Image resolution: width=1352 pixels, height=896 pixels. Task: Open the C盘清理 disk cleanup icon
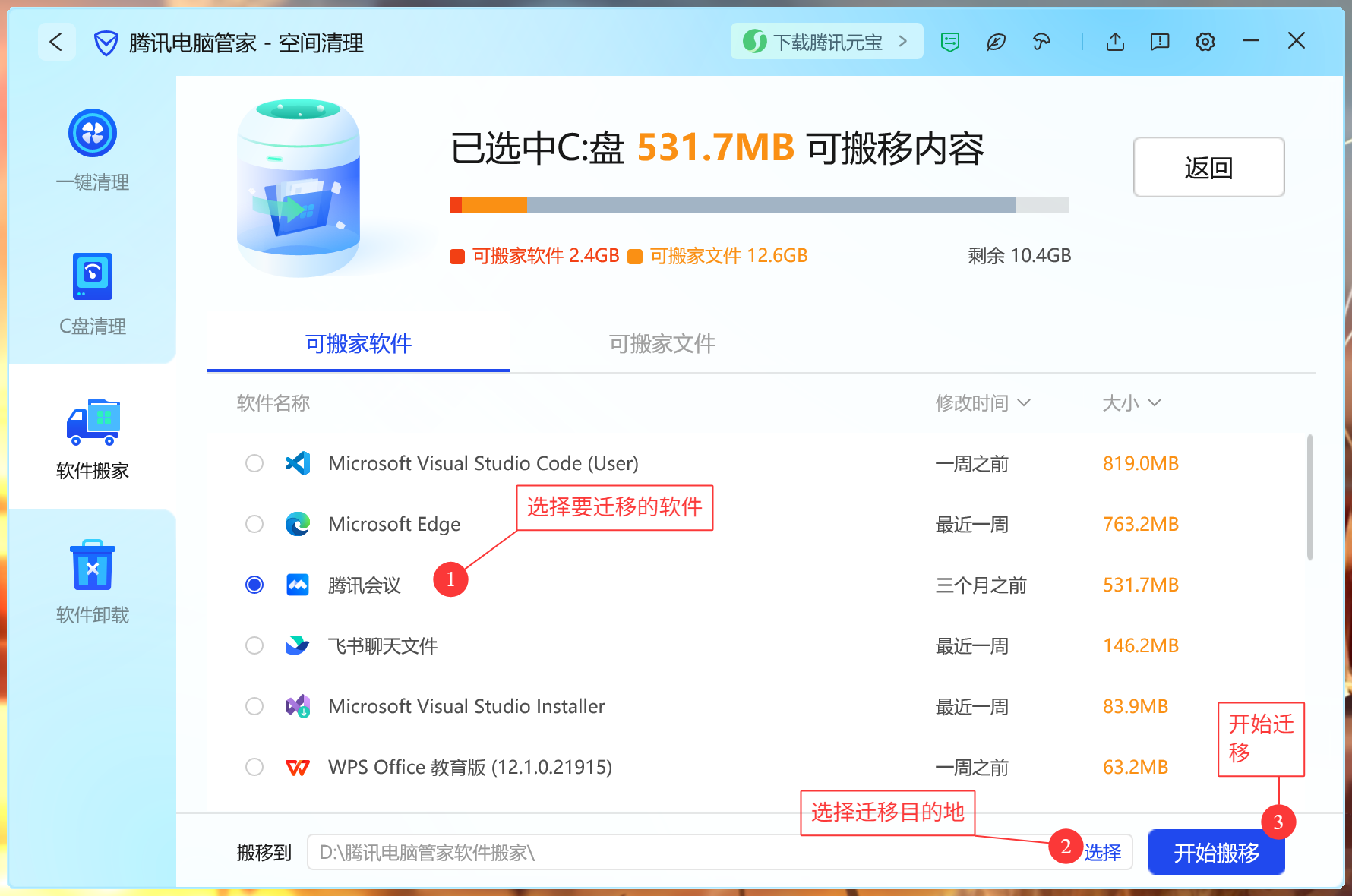[93, 277]
